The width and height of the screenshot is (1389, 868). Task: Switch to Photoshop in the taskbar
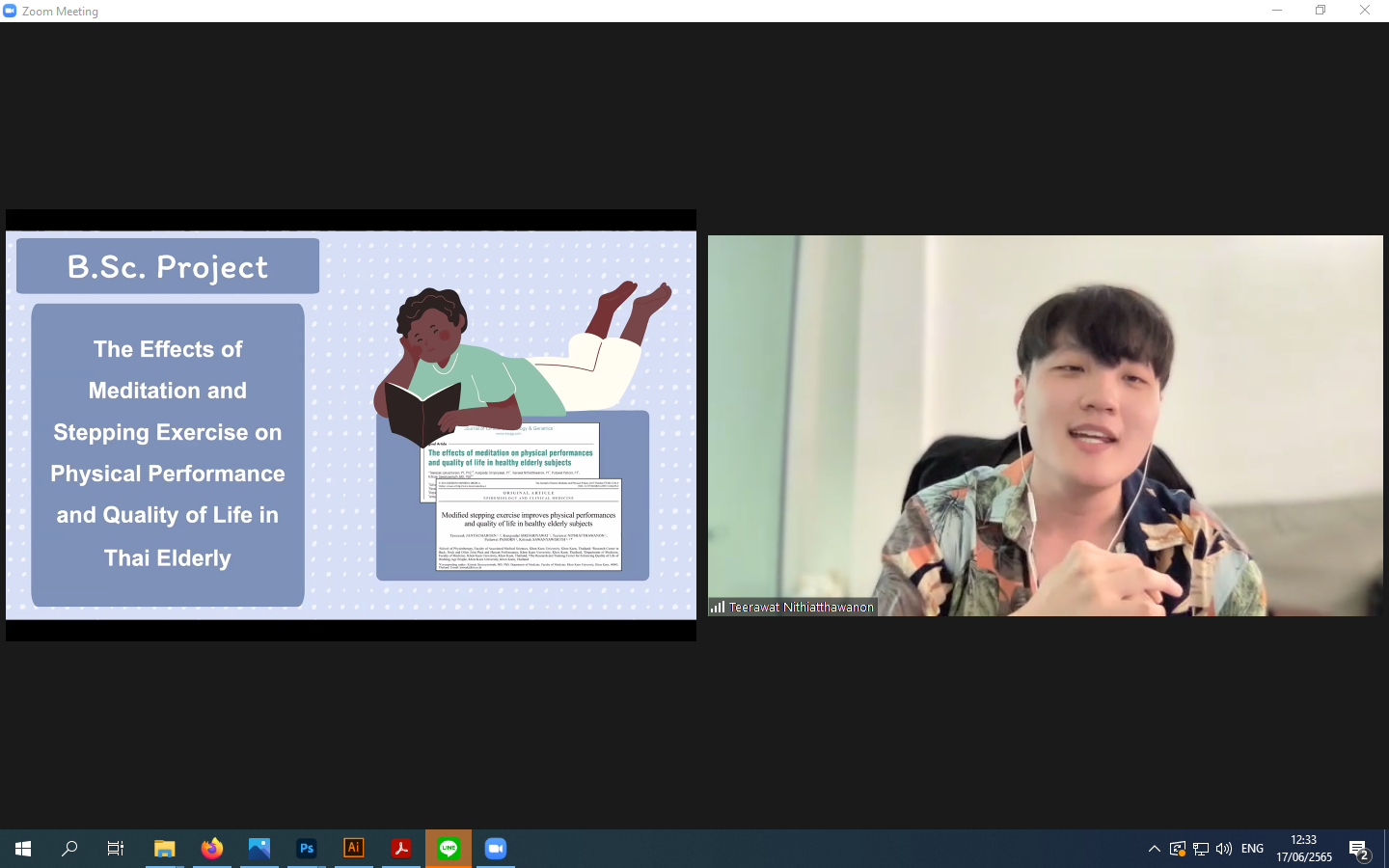pyautogui.click(x=307, y=849)
